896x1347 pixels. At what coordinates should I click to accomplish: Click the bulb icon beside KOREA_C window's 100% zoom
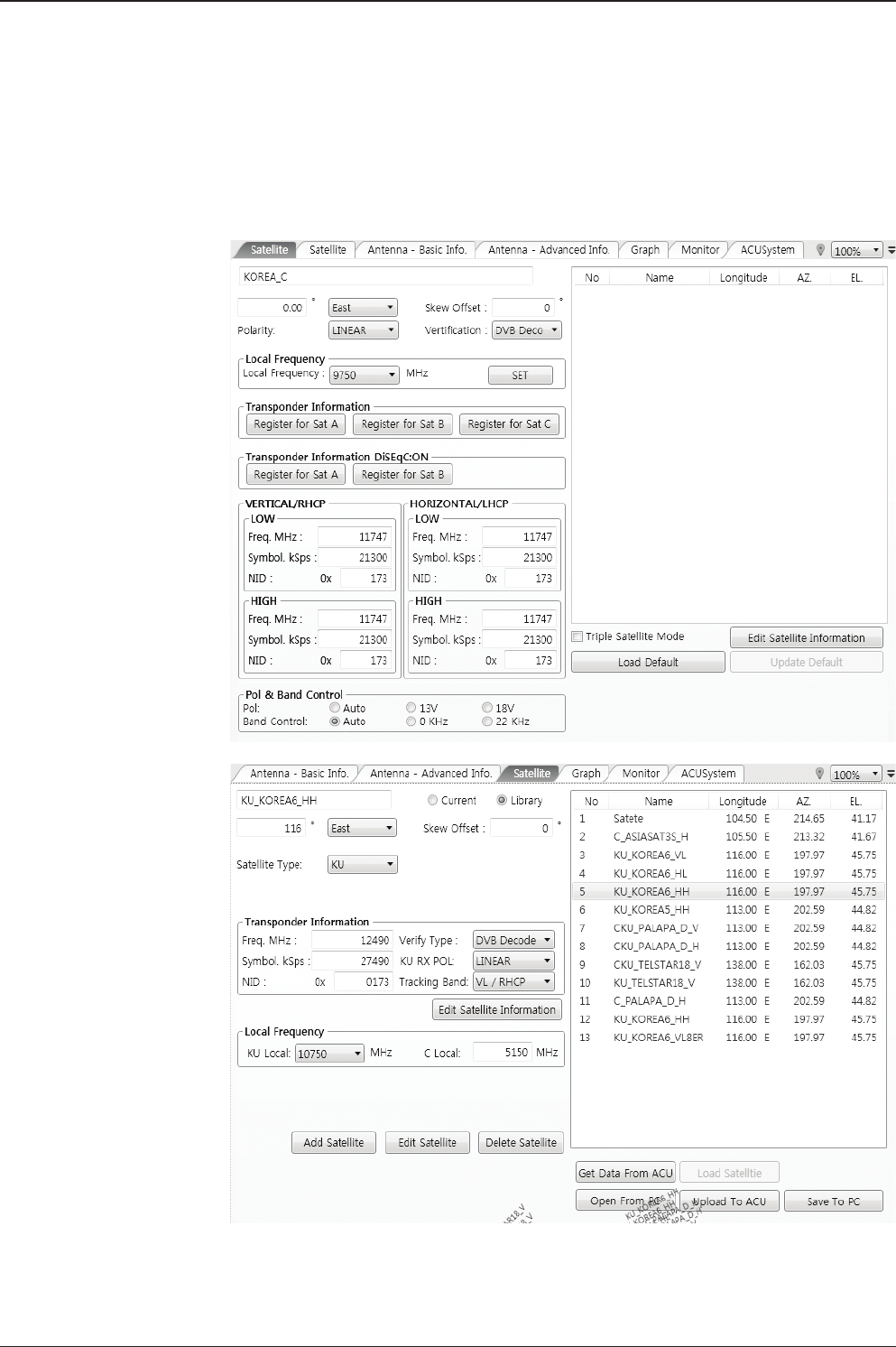820,250
